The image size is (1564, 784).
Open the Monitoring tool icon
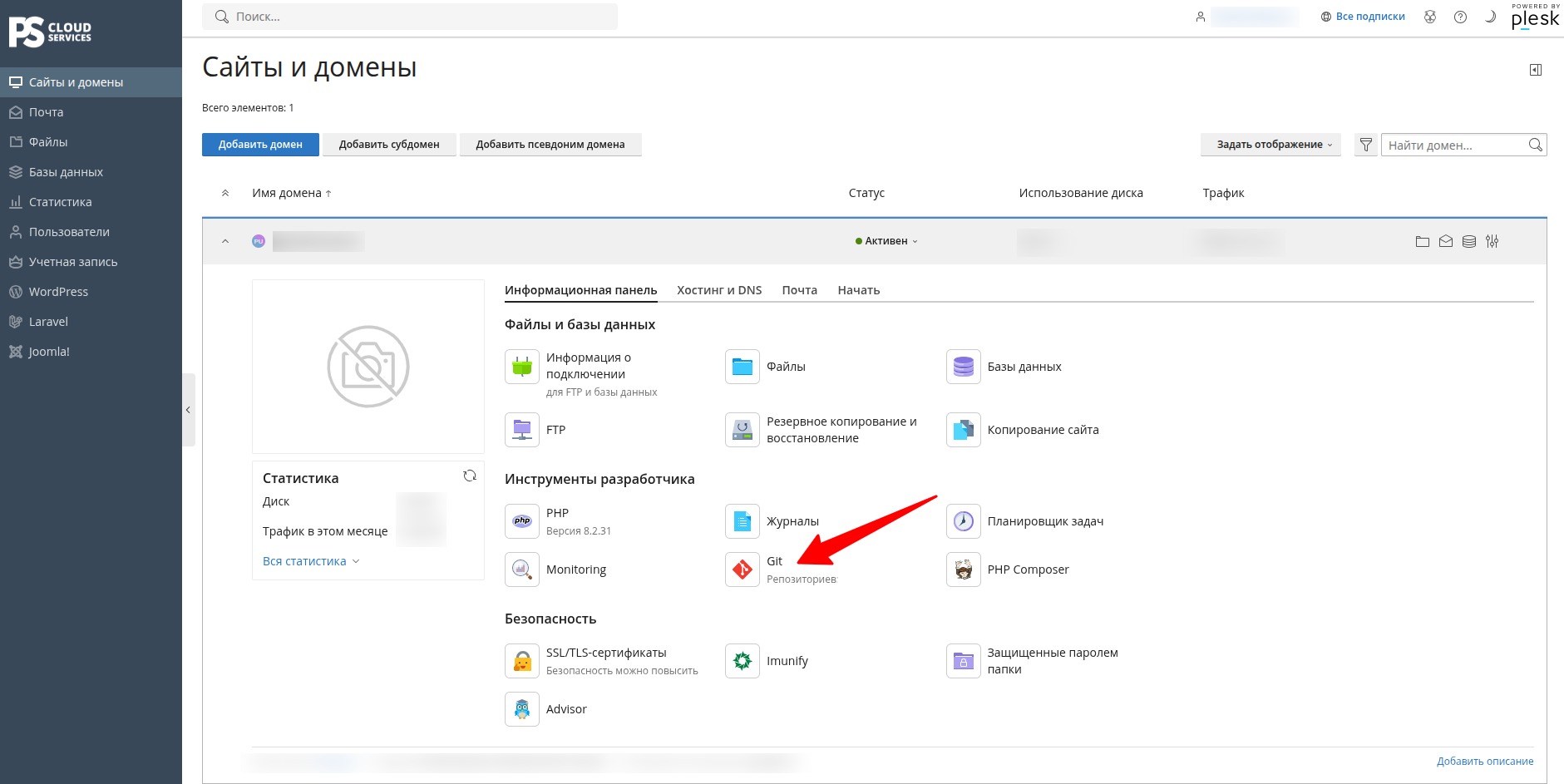click(x=522, y=570)
